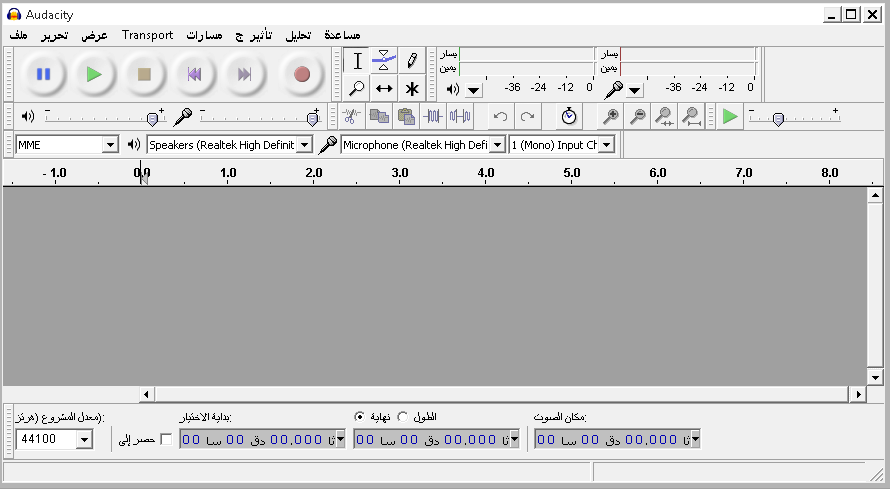Click the Trim audio icon
The height and width of the screenshot is (489, 890).
pyautogui.click(x=433, y=117)
